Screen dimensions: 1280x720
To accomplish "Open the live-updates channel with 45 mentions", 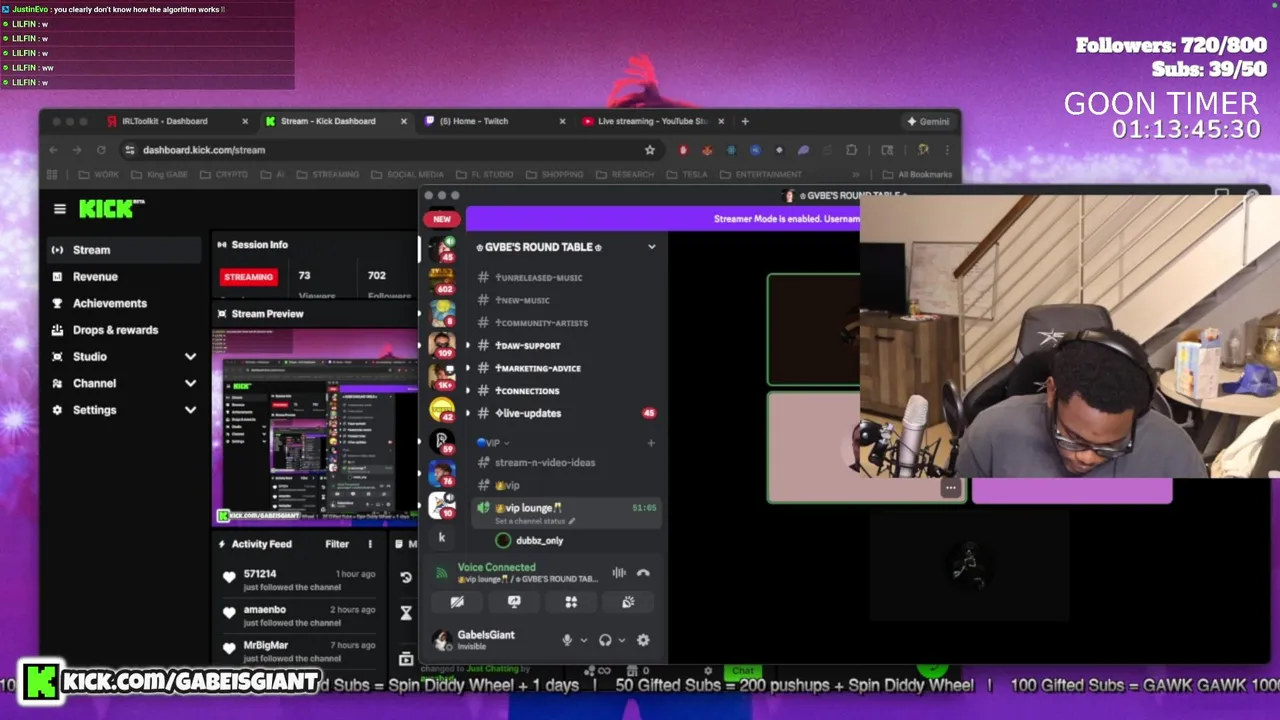I will (x=567, y=413).
